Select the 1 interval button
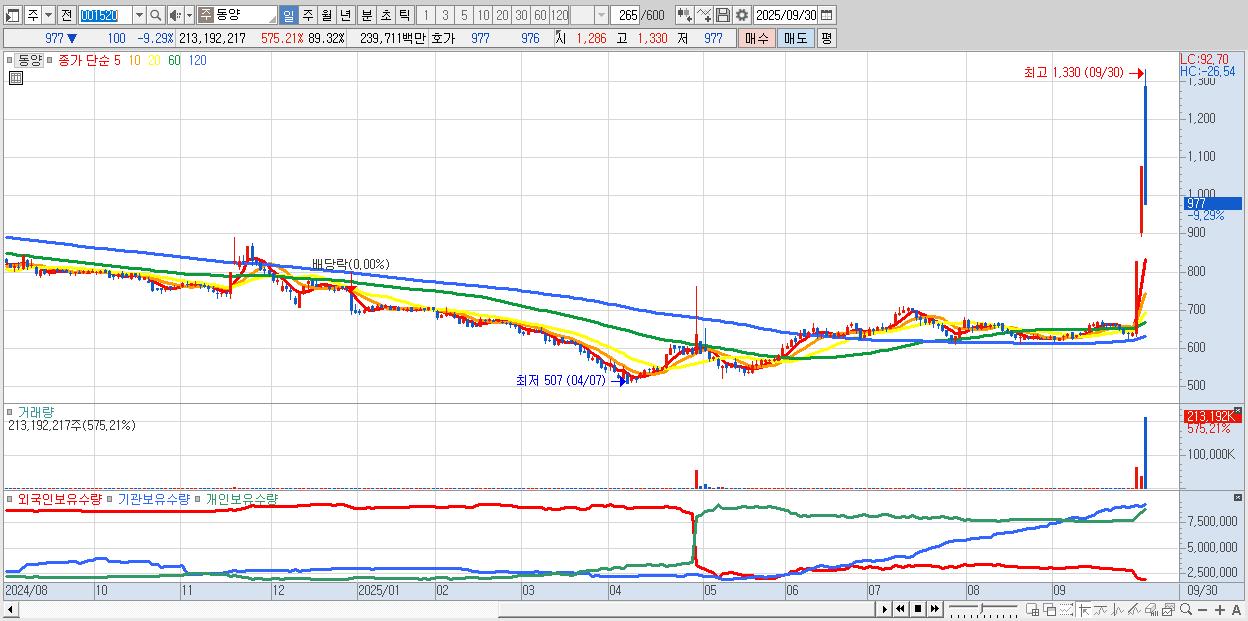 425,15
